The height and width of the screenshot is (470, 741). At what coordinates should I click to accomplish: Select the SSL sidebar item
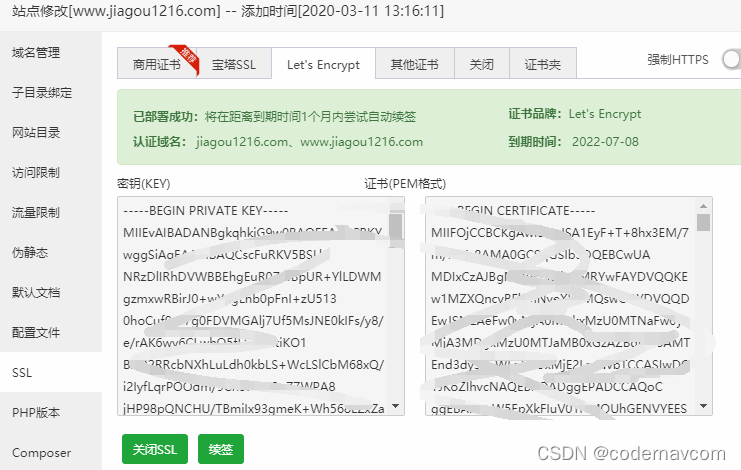click(51, 372)
